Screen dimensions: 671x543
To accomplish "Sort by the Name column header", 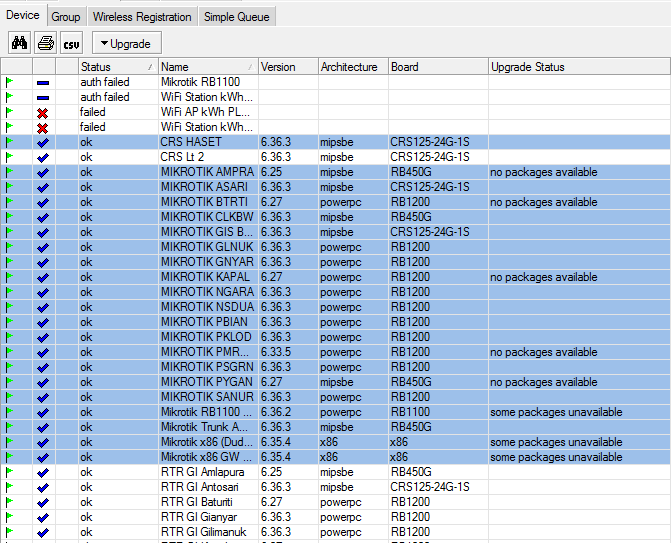I will pos(208,67).
